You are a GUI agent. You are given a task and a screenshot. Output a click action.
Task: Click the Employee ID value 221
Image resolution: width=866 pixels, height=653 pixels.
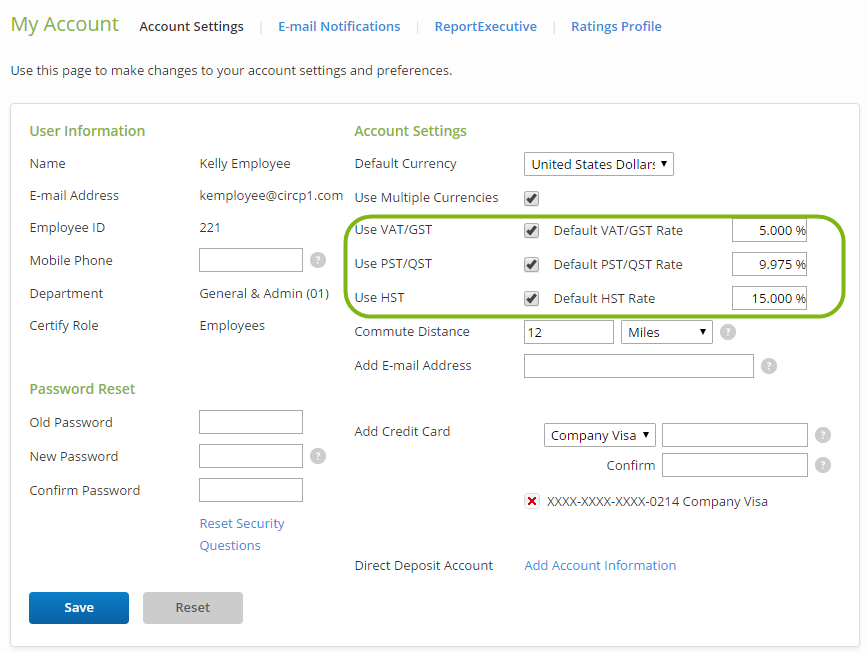click(x=210, y=228)
